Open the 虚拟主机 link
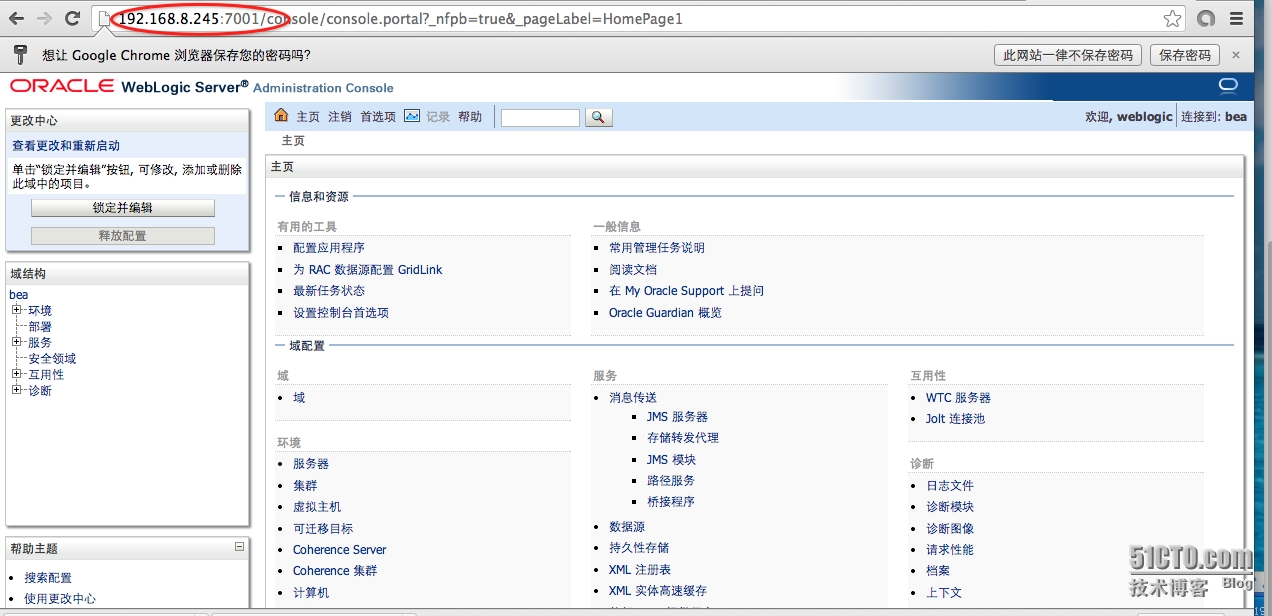 point(317,507)
